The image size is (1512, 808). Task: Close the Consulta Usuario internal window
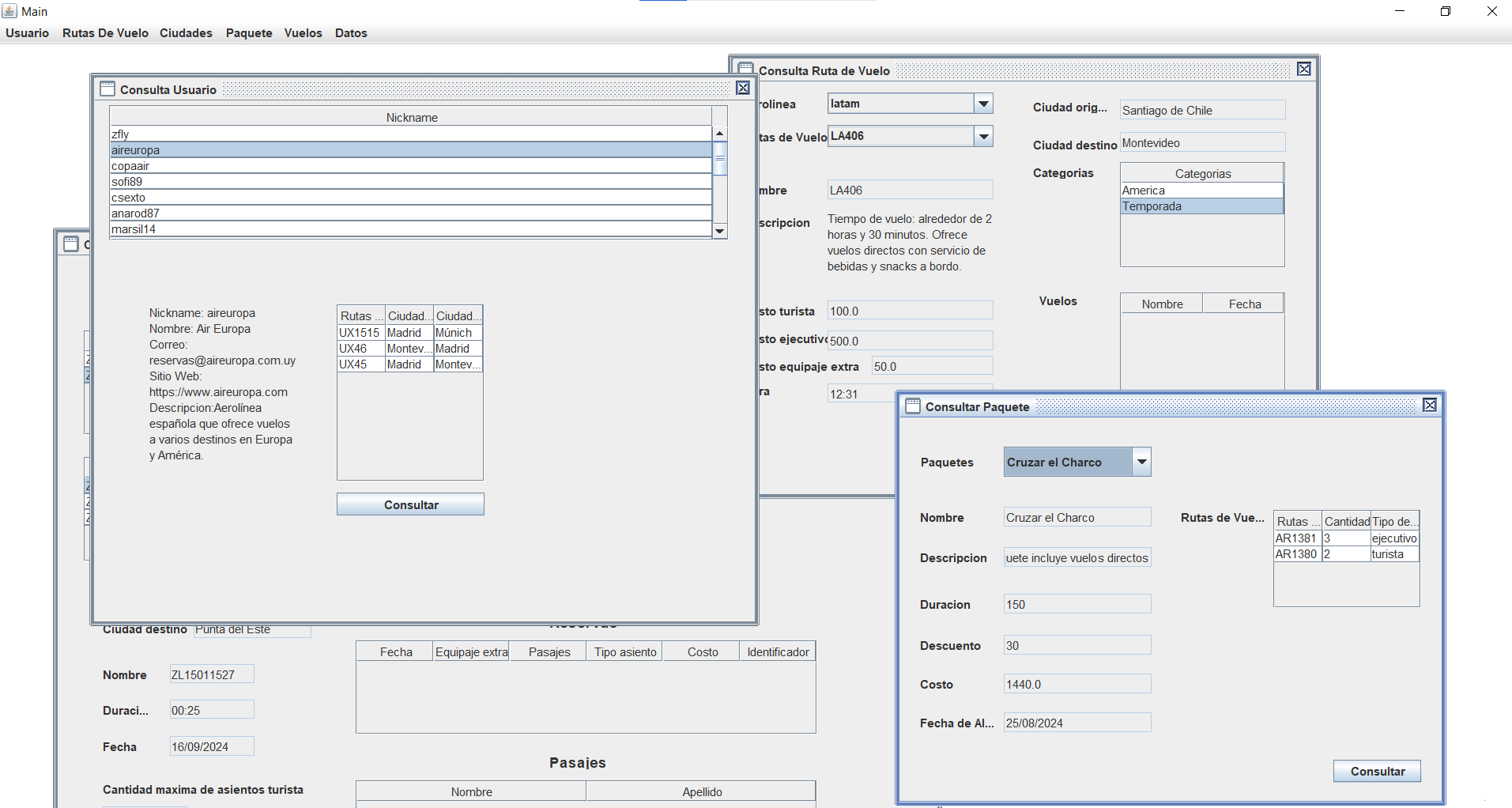743,89
